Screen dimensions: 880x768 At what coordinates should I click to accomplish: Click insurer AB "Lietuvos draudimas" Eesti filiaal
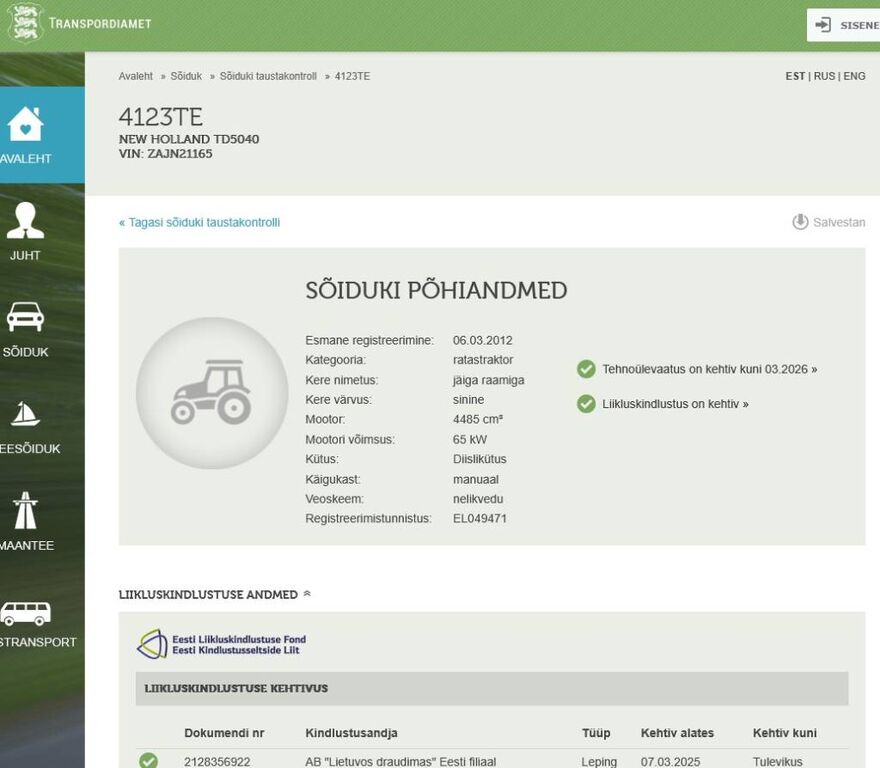[x=401, y=762]
